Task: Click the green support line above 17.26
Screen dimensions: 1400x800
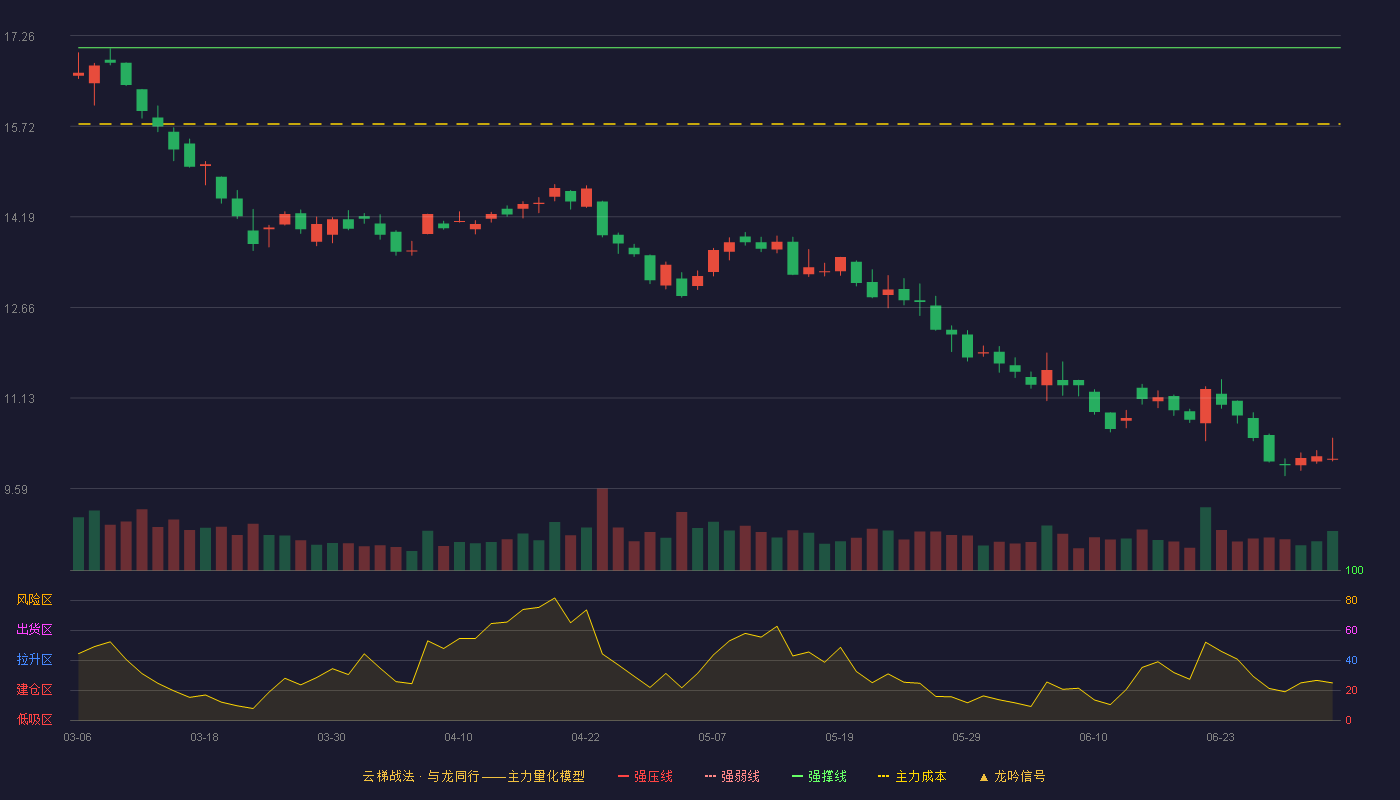Action: [x=709, y=47]
